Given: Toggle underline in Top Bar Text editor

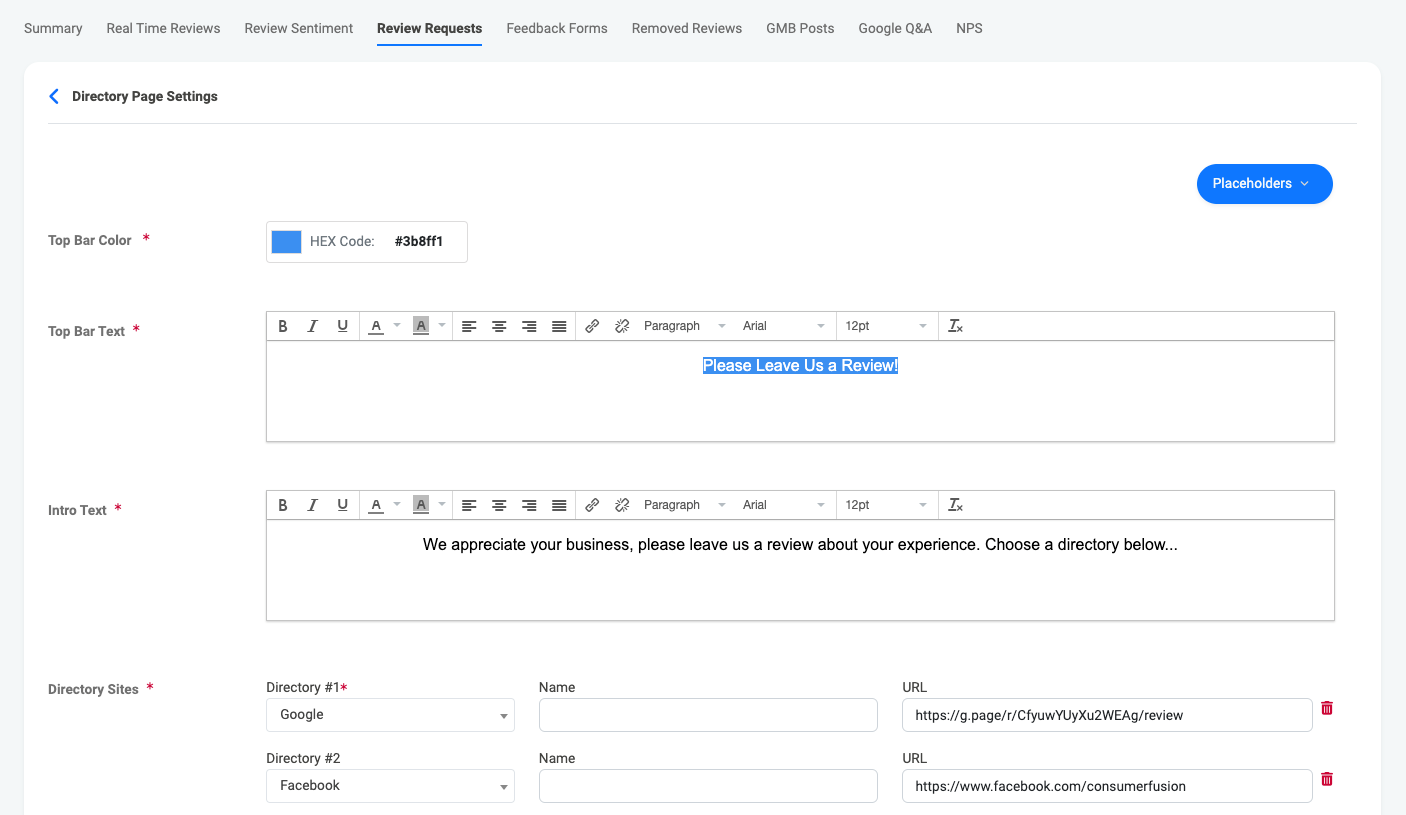Looking at the screenshot, I should point(343,326).
